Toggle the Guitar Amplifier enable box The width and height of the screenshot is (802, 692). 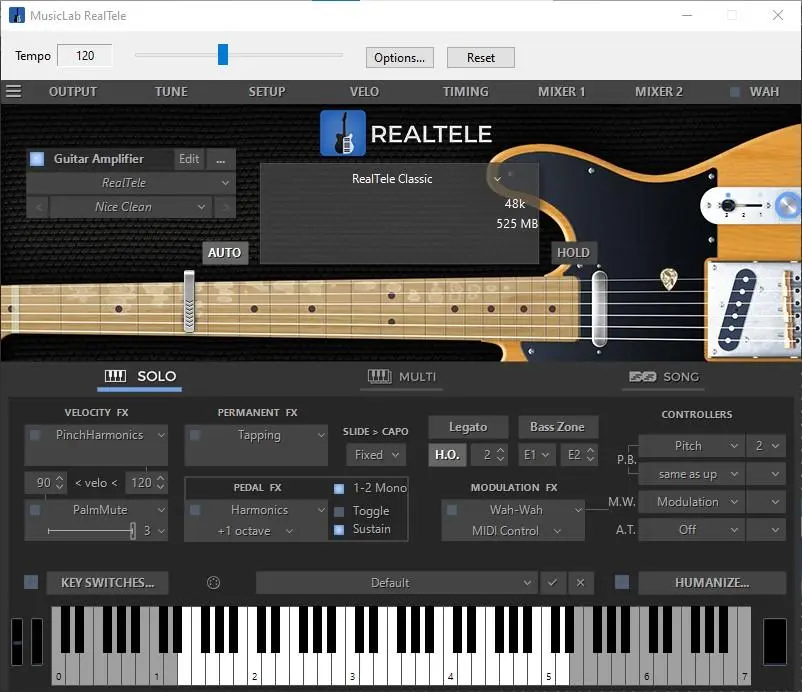point(37,159)
